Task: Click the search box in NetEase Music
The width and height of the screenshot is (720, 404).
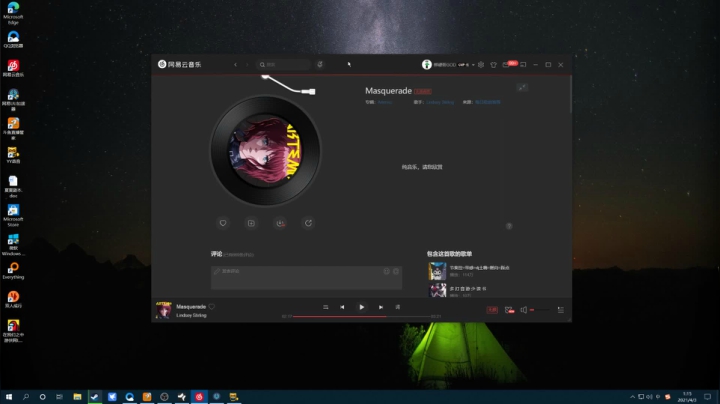Action: [x=284, y=65]
